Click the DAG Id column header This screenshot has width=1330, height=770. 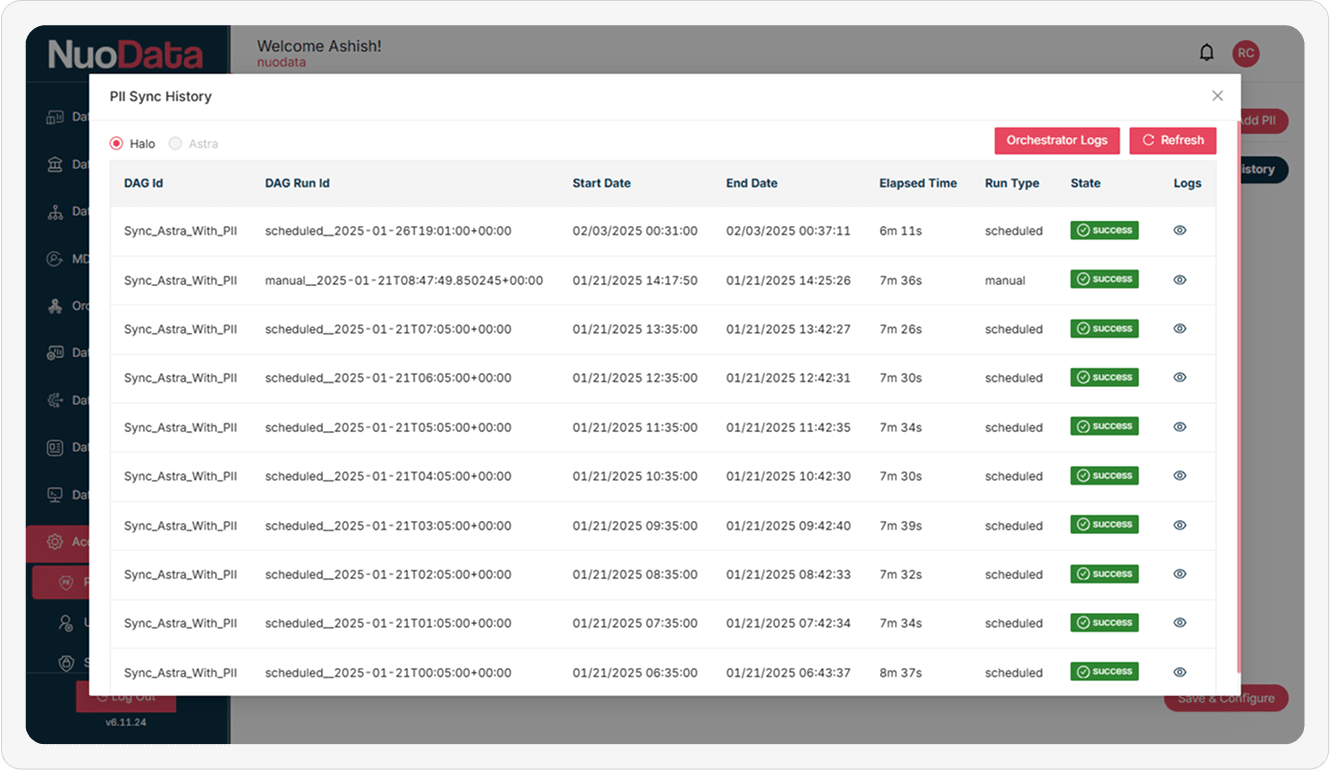(143, 183)
